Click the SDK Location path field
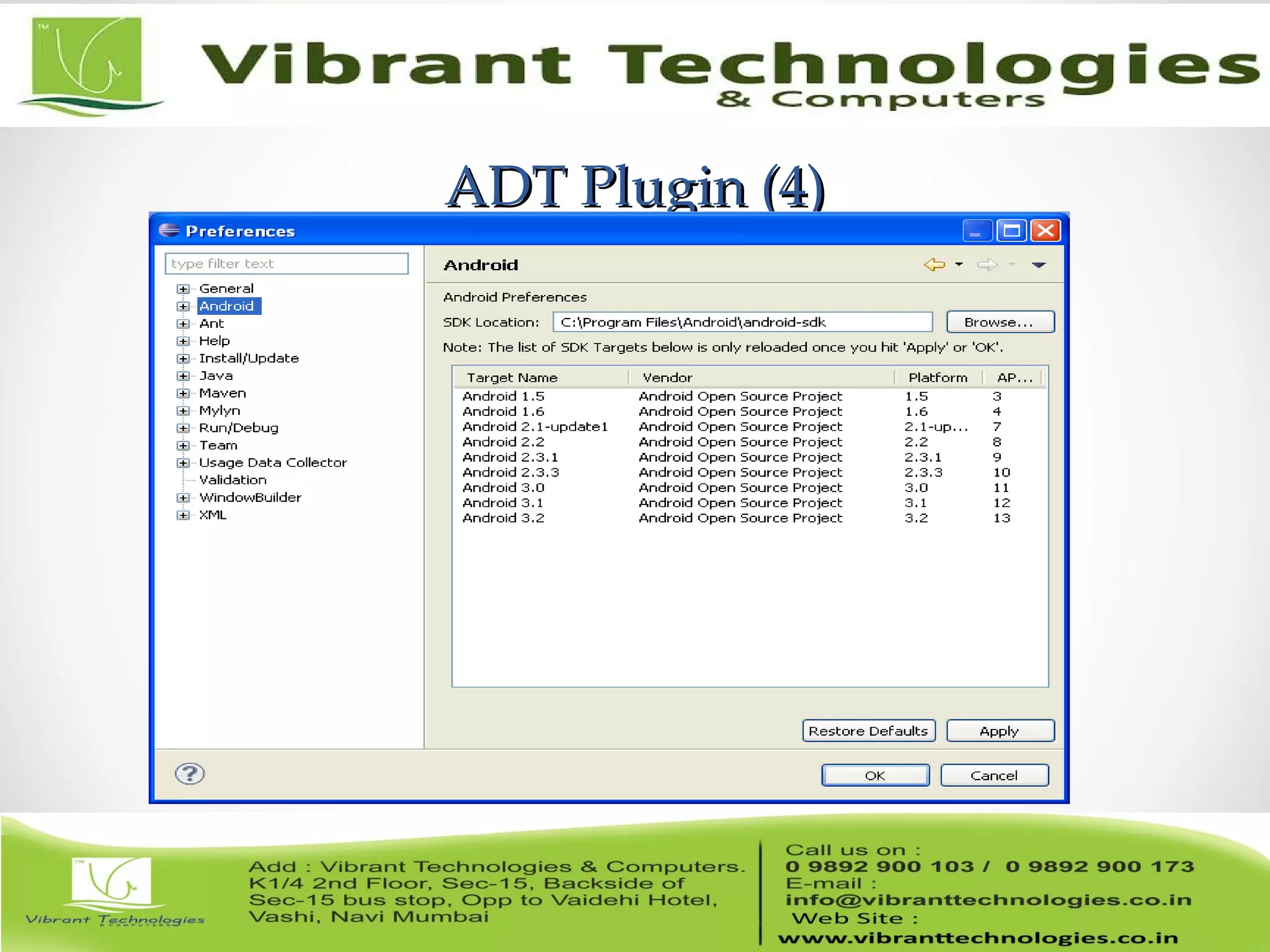1270x952 pixels. 742,322
